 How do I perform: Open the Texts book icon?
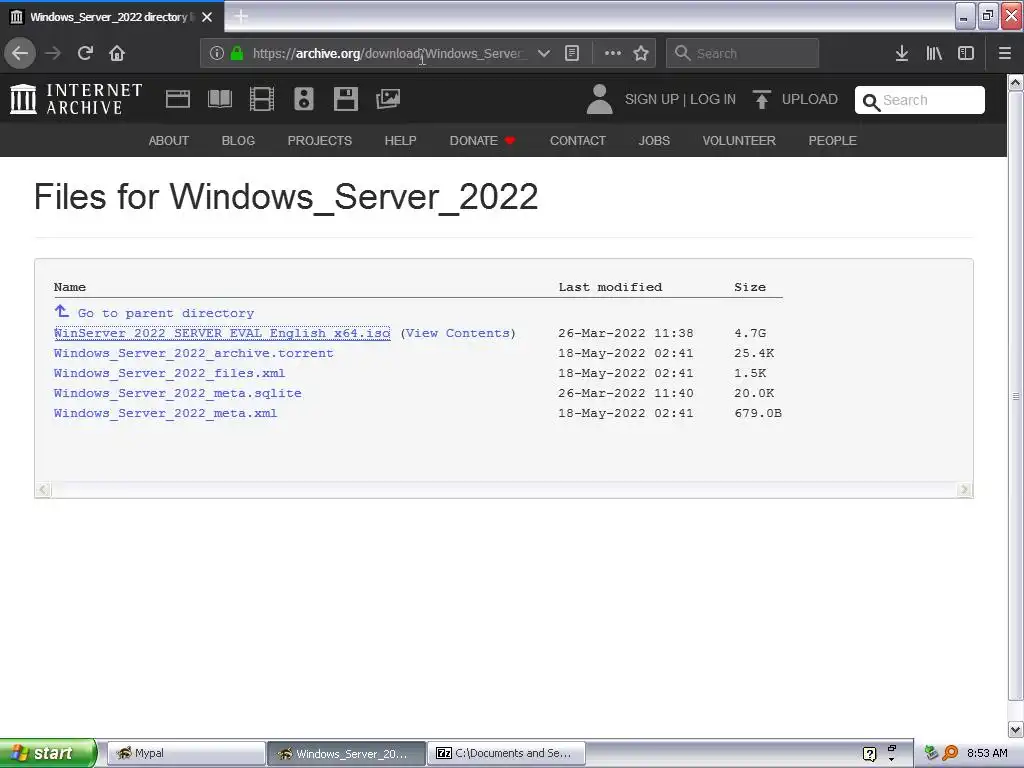point(220,99)
